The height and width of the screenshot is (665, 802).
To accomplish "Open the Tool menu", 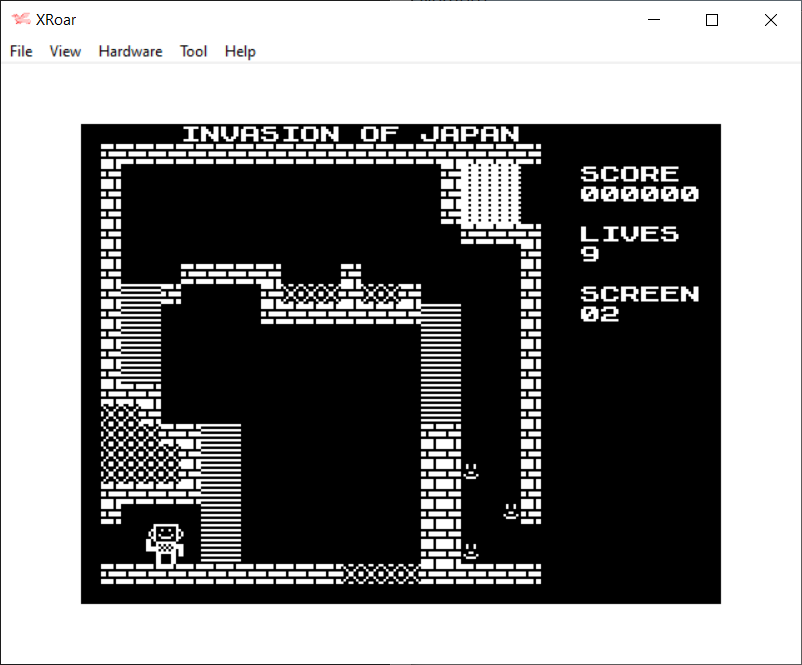I will pyautogui.click(x=193, y=51).
